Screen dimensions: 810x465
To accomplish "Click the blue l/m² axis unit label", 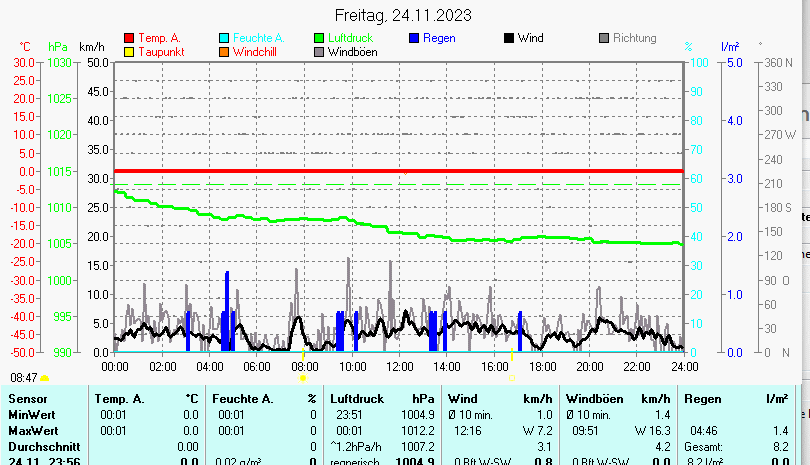I will coord(730,47).
